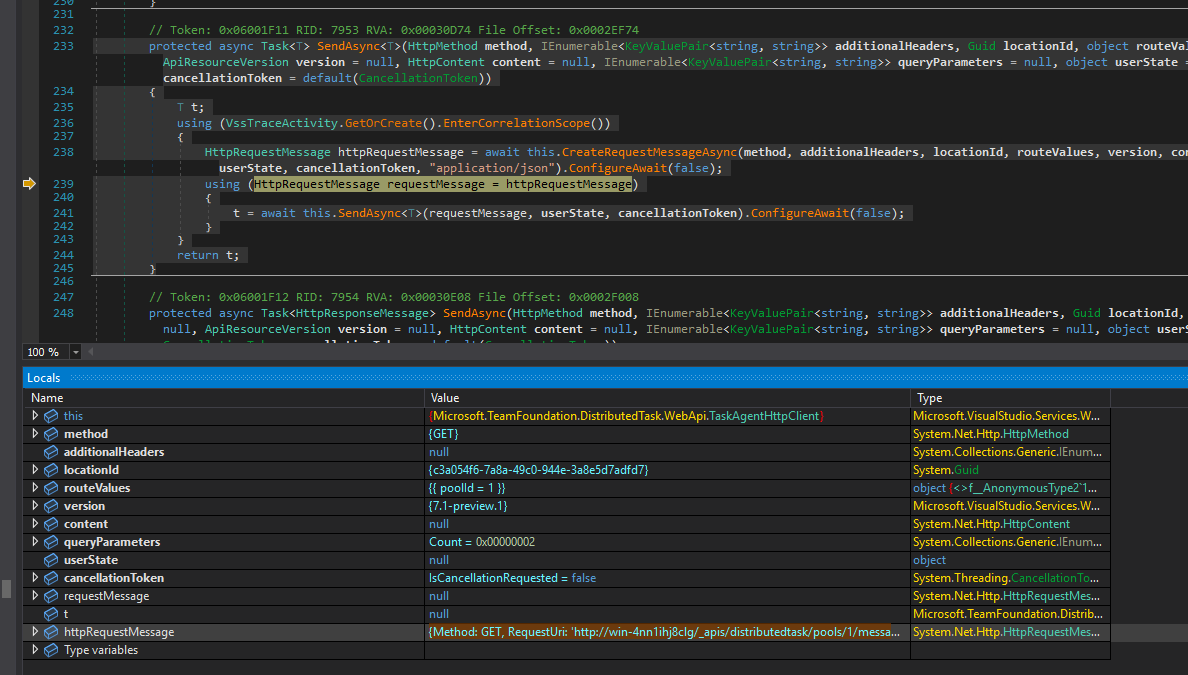This screenshot has height=675, width=1188.
Task: Expand the version variable
Action: (x=35, y=506)
